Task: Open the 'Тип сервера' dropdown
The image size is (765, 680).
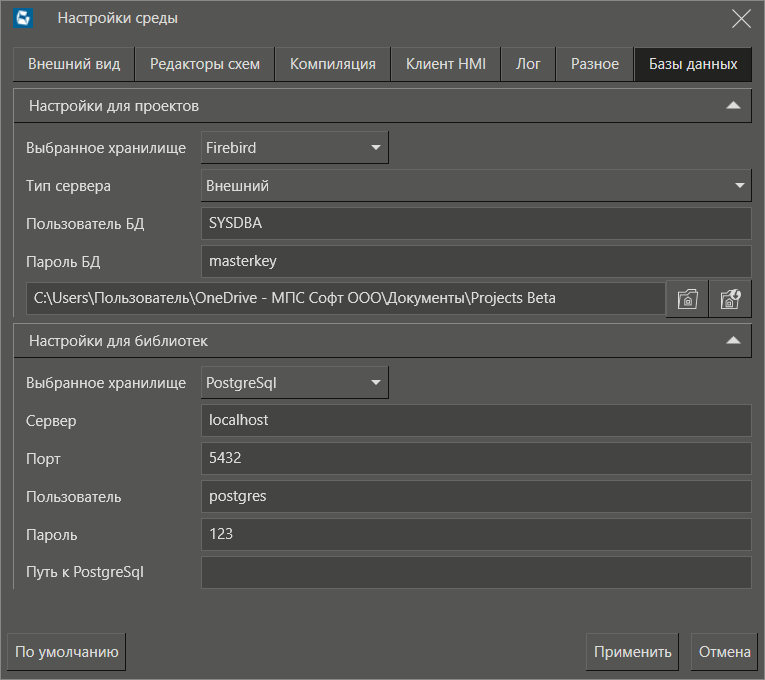Action: [x=476, y=185]
